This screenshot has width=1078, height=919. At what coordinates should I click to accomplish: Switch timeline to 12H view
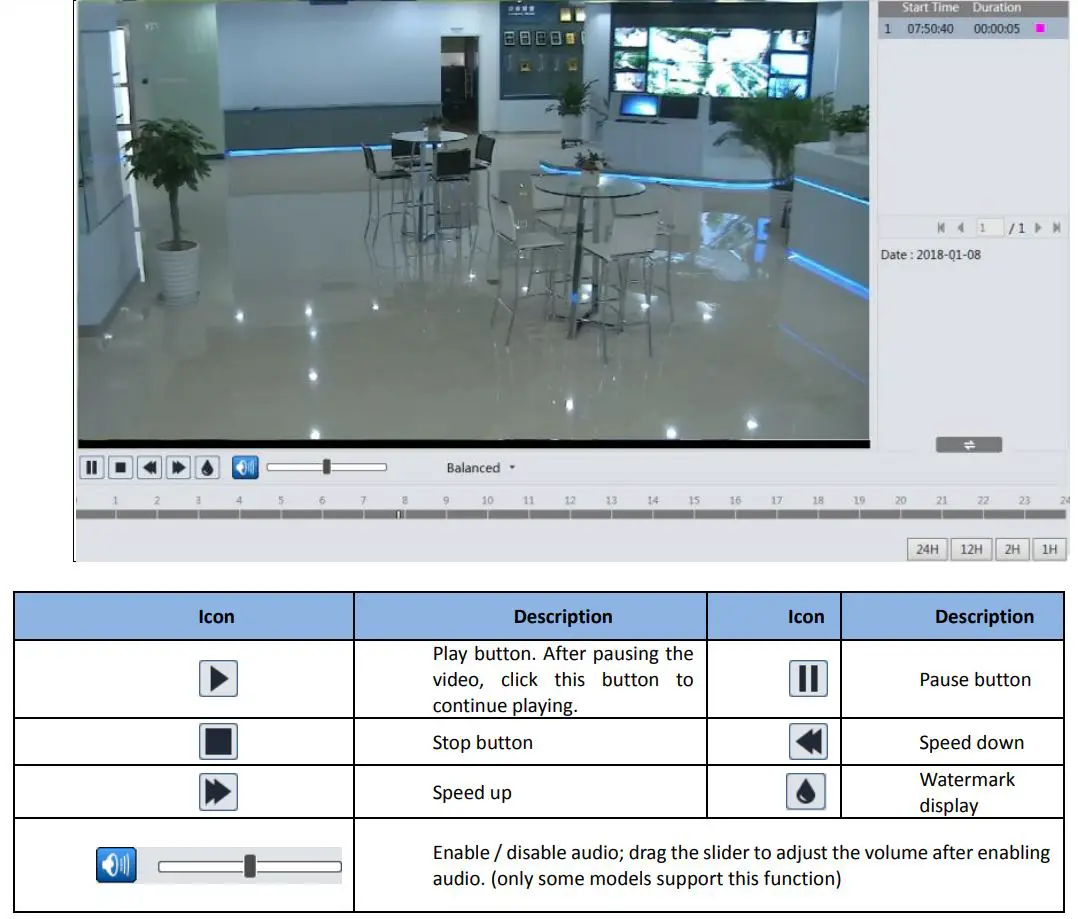coord(969,548)
